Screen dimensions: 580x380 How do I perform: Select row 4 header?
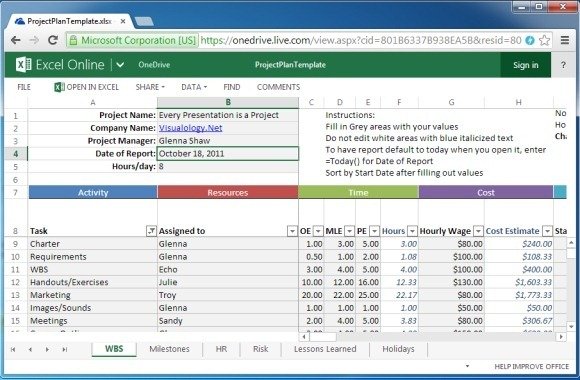pos(16,154)
